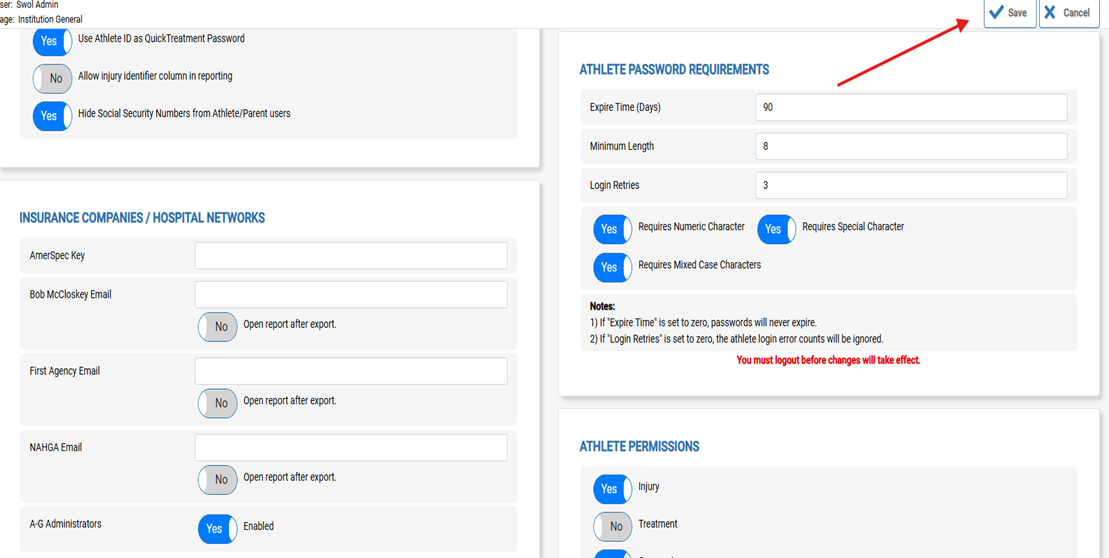1109x558 pixels.
Task: Toggle Requires Numeric Character switch
Action: [x=612, y=229]
